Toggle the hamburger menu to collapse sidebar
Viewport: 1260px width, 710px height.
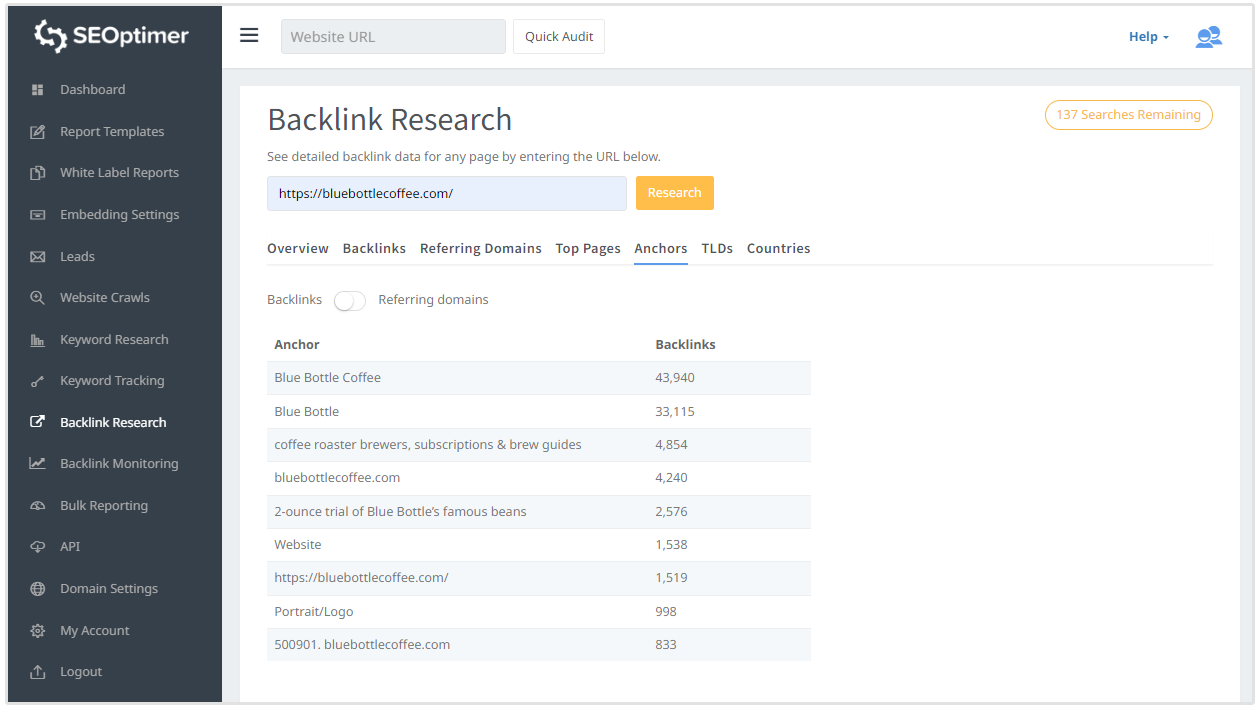[249, 36]
